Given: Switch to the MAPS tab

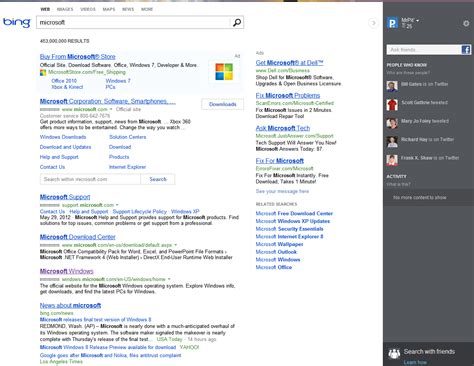Looking at the screenshot, I should tap(109, 9).
